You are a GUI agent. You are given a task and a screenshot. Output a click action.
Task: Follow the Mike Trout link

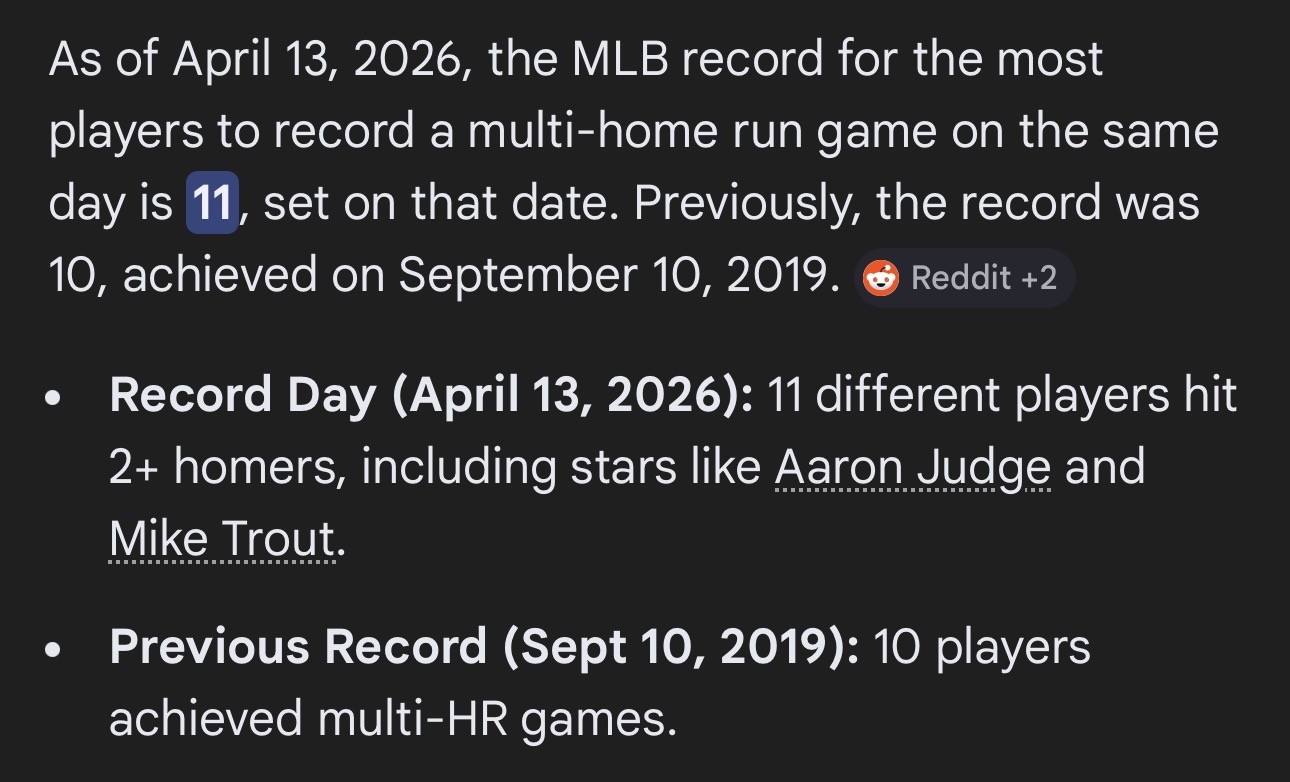click(221, 541)
